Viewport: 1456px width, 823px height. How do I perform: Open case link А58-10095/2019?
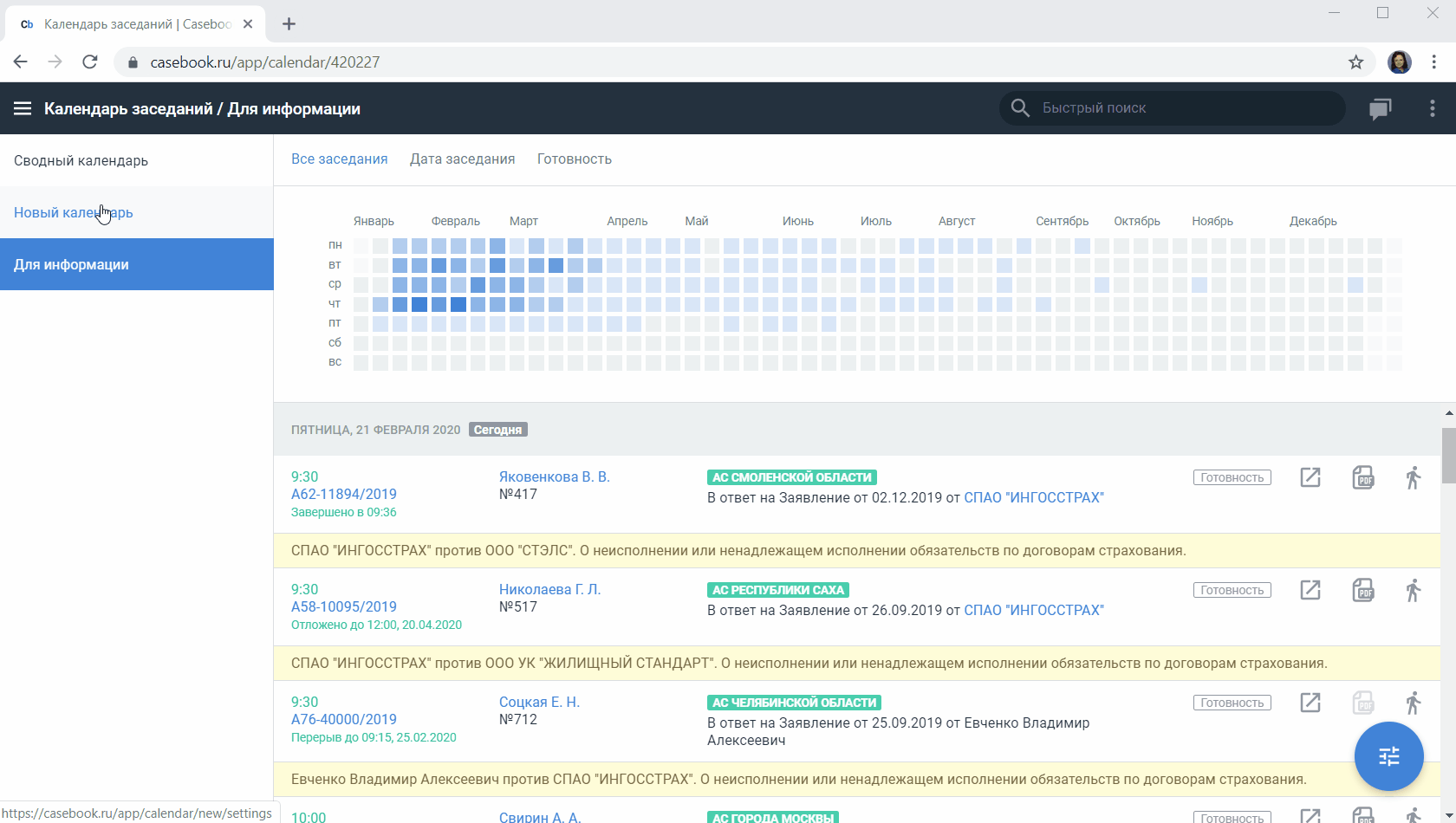(x=344, y=607)
